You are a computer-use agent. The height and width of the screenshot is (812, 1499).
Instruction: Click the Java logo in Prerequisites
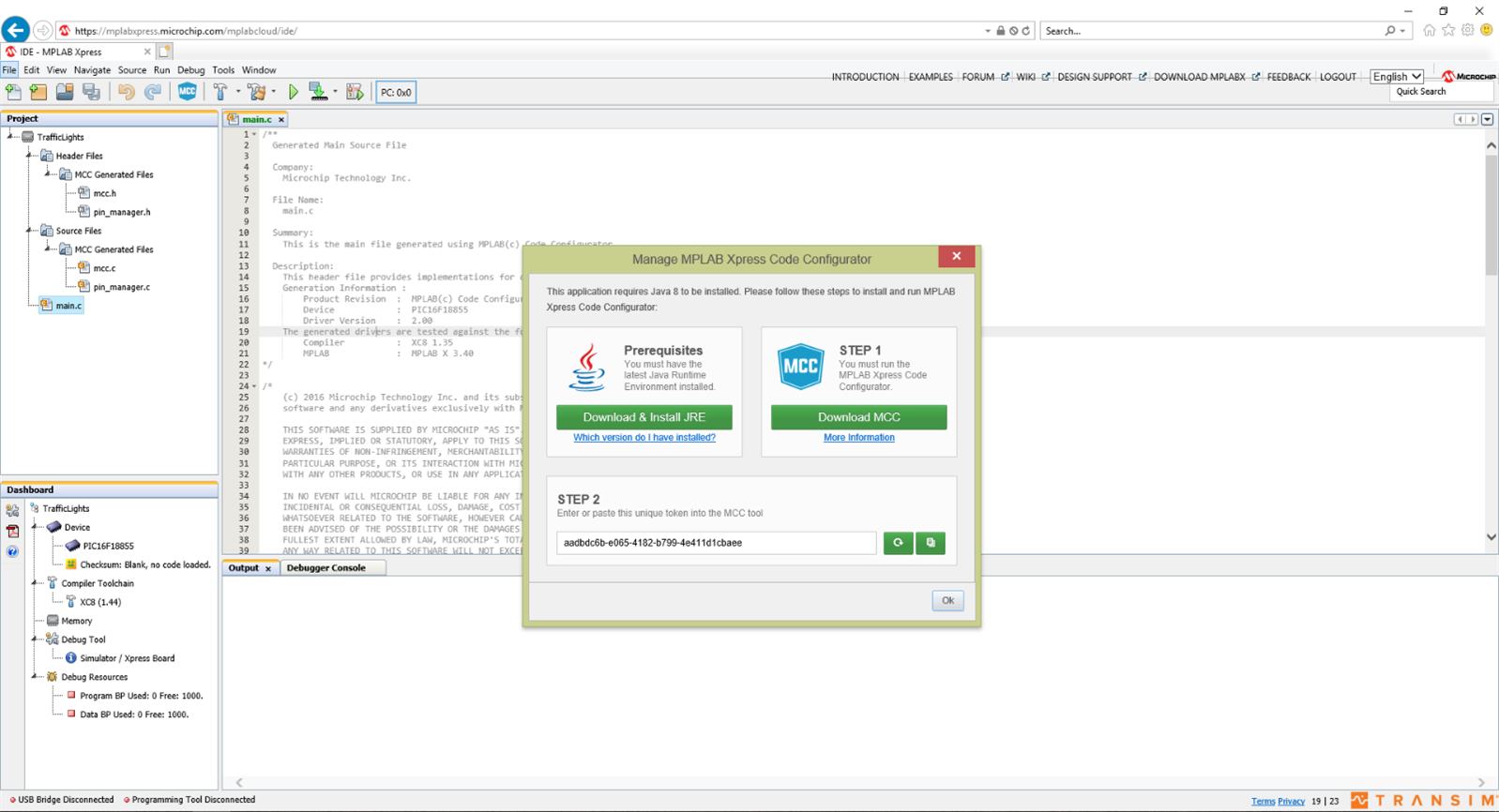tap(587, 368)
